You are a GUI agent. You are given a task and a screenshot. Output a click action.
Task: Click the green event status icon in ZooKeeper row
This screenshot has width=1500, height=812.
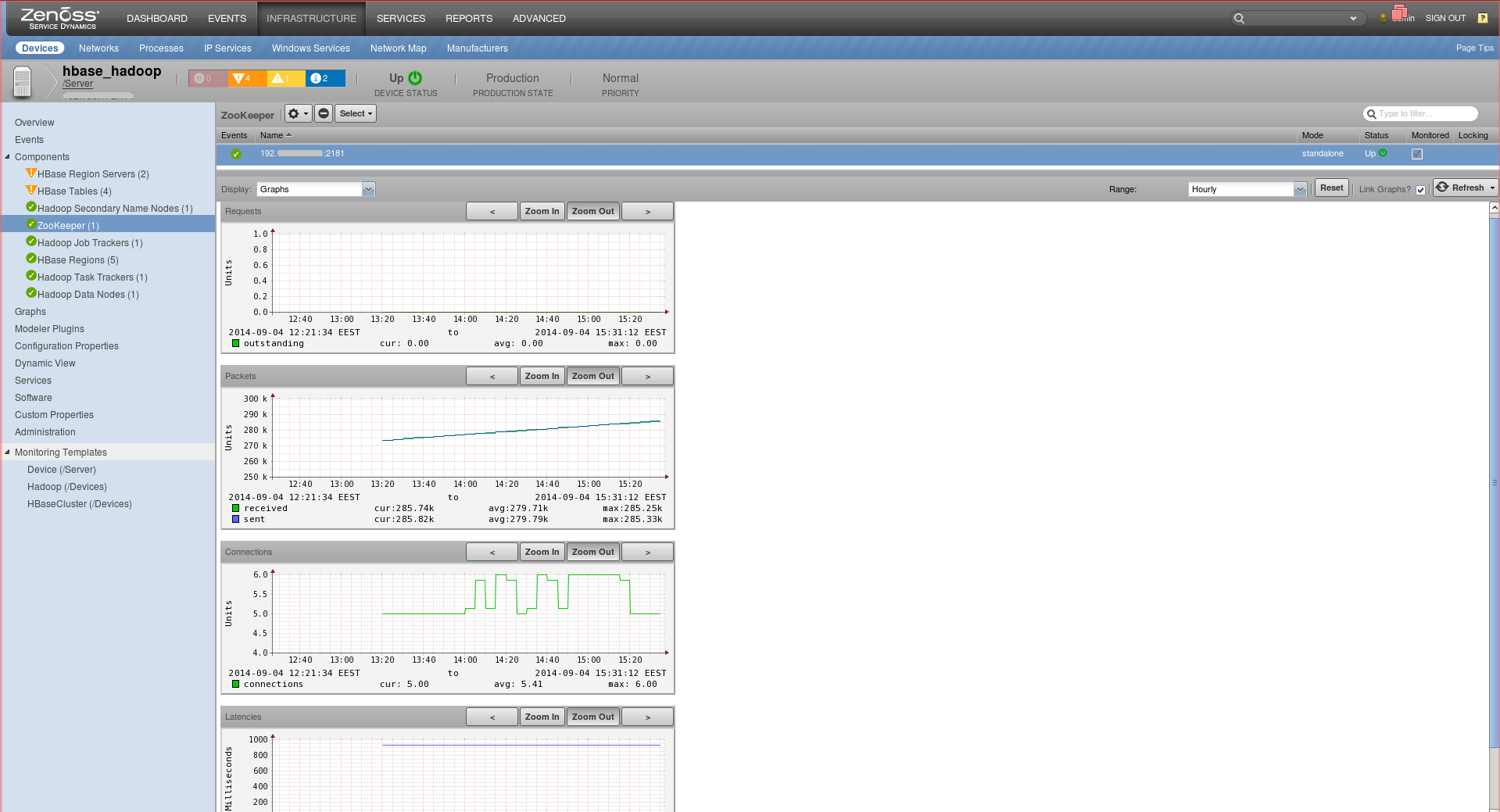(x=236, y=154)
